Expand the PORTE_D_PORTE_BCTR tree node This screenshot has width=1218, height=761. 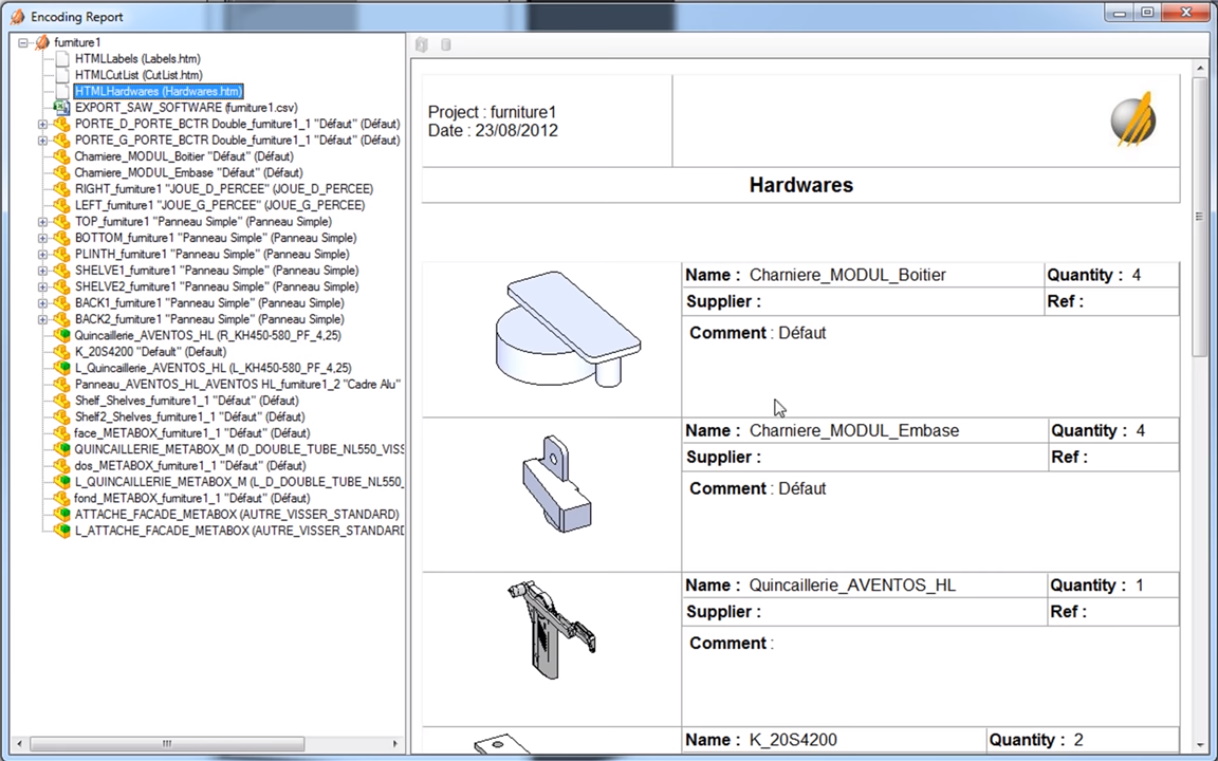coord(43,124)
